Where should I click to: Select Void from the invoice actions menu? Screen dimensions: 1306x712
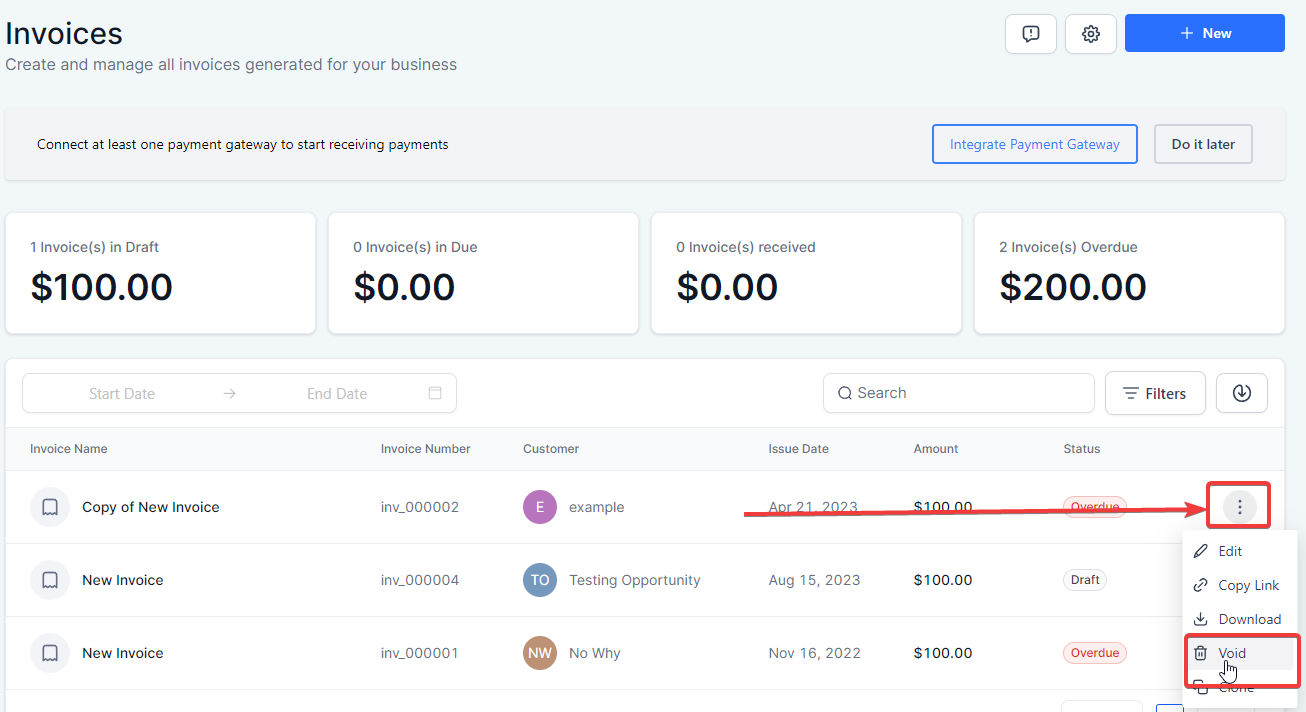click(x=1232, y=652)
